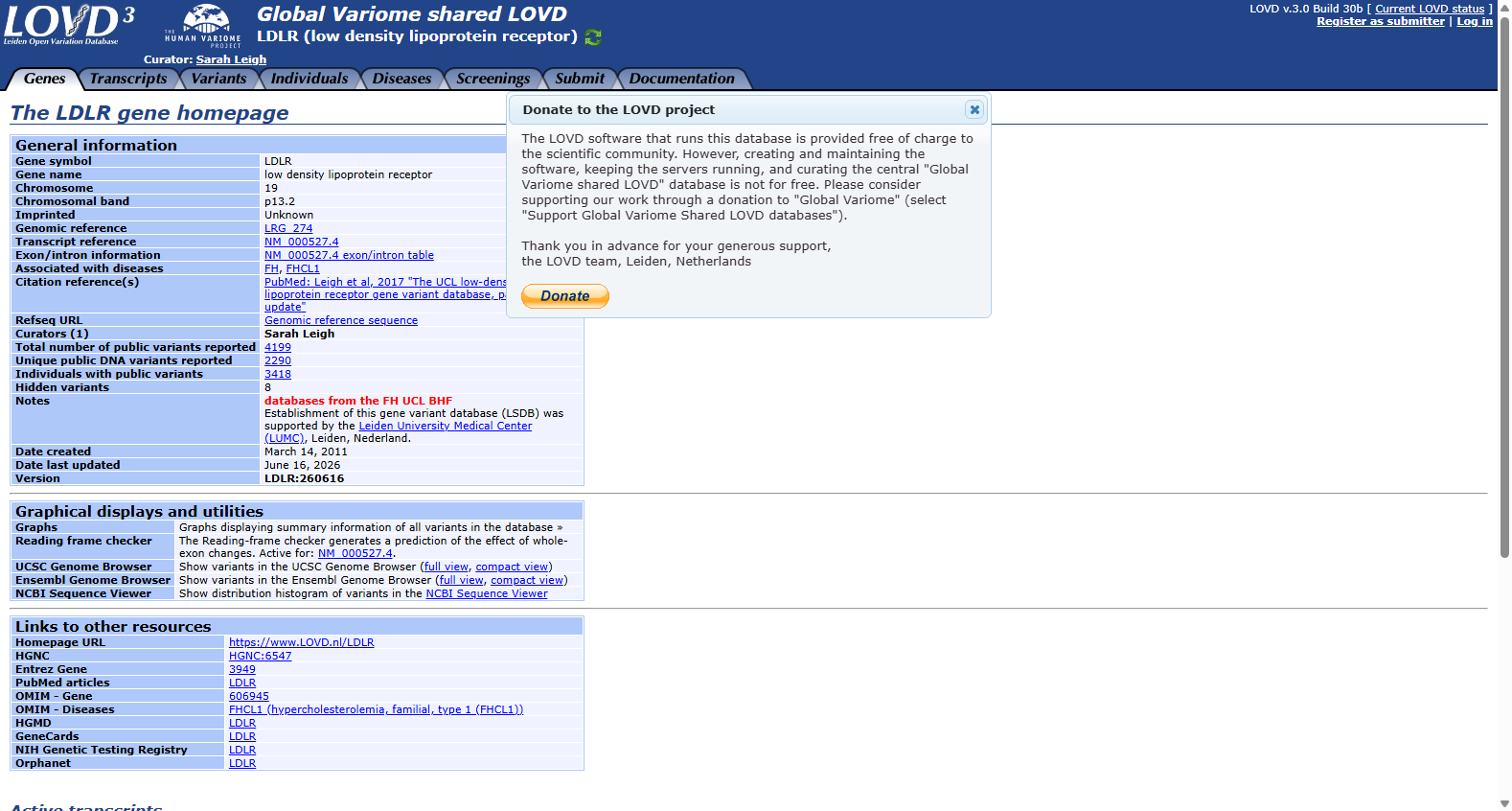Click red databases from FH UCL BHF note
This screenshot has height=811, width=1512.
(358, 401)
